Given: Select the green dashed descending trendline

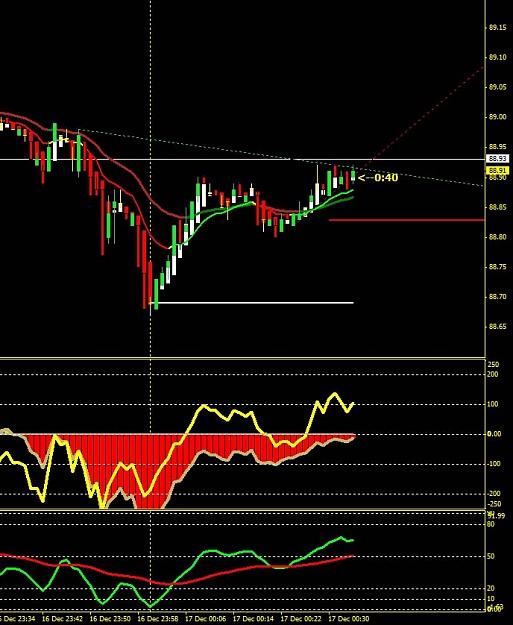Looking at the screenshot, I should tap(279, 157).
